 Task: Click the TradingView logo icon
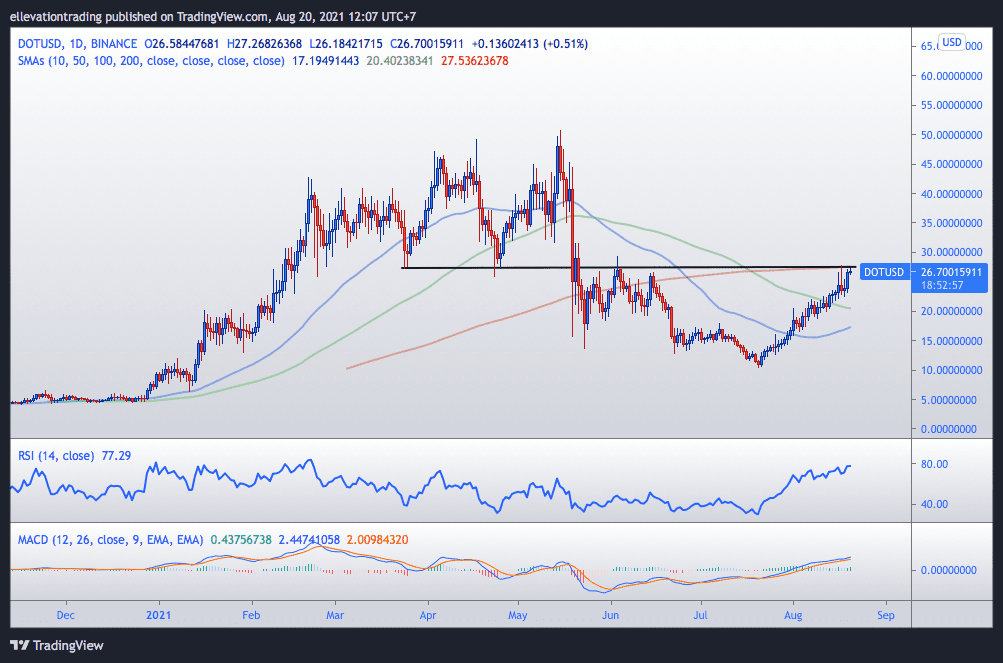(22, 645)
